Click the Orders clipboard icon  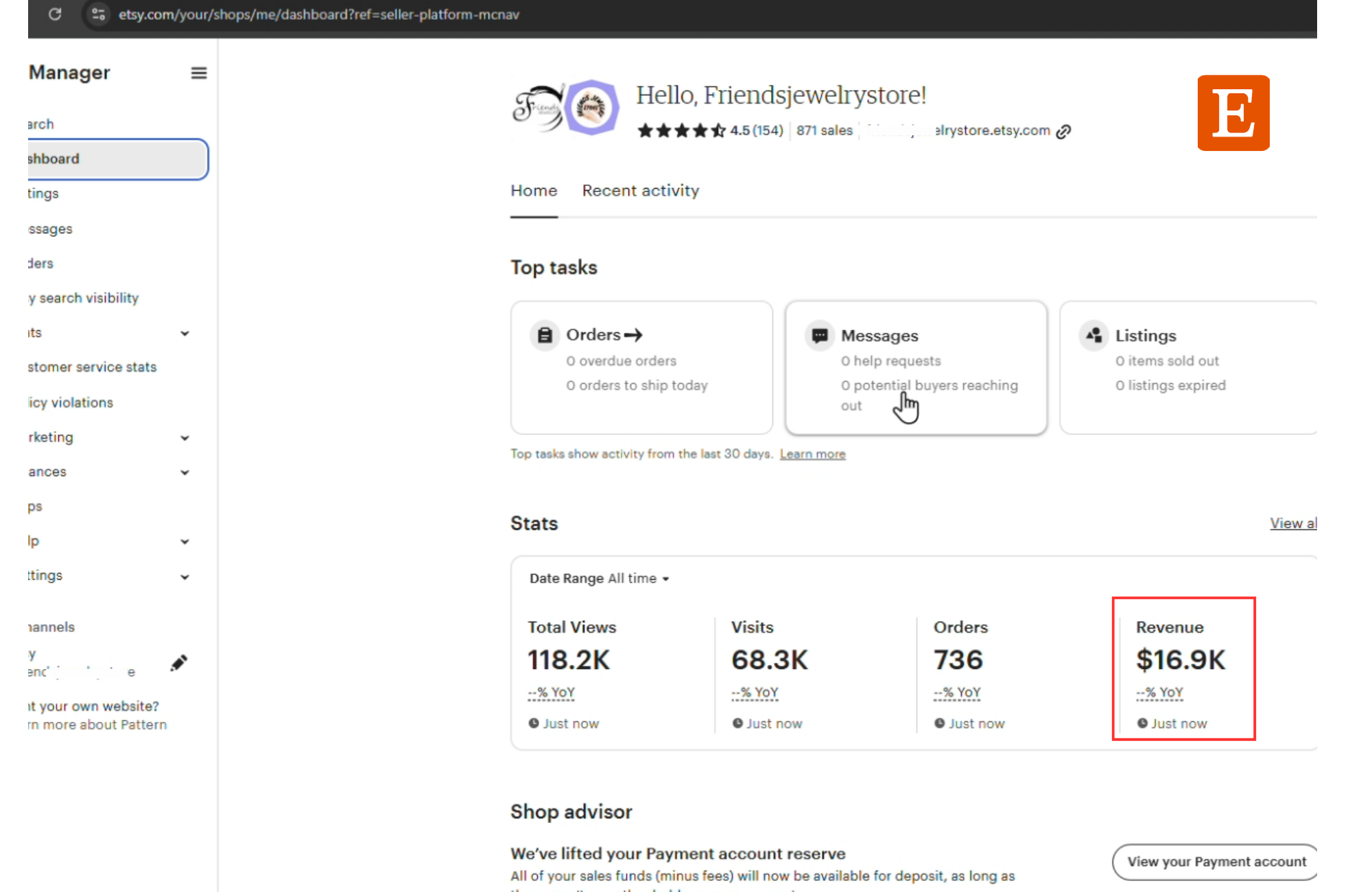click(545, 335)
